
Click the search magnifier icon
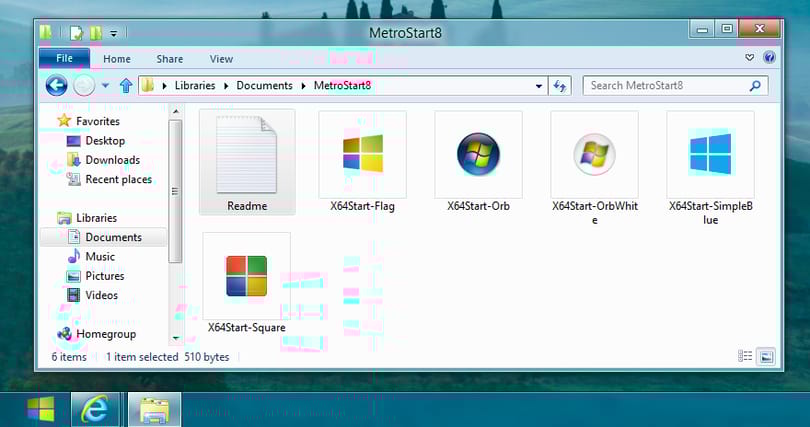[755, 86]
